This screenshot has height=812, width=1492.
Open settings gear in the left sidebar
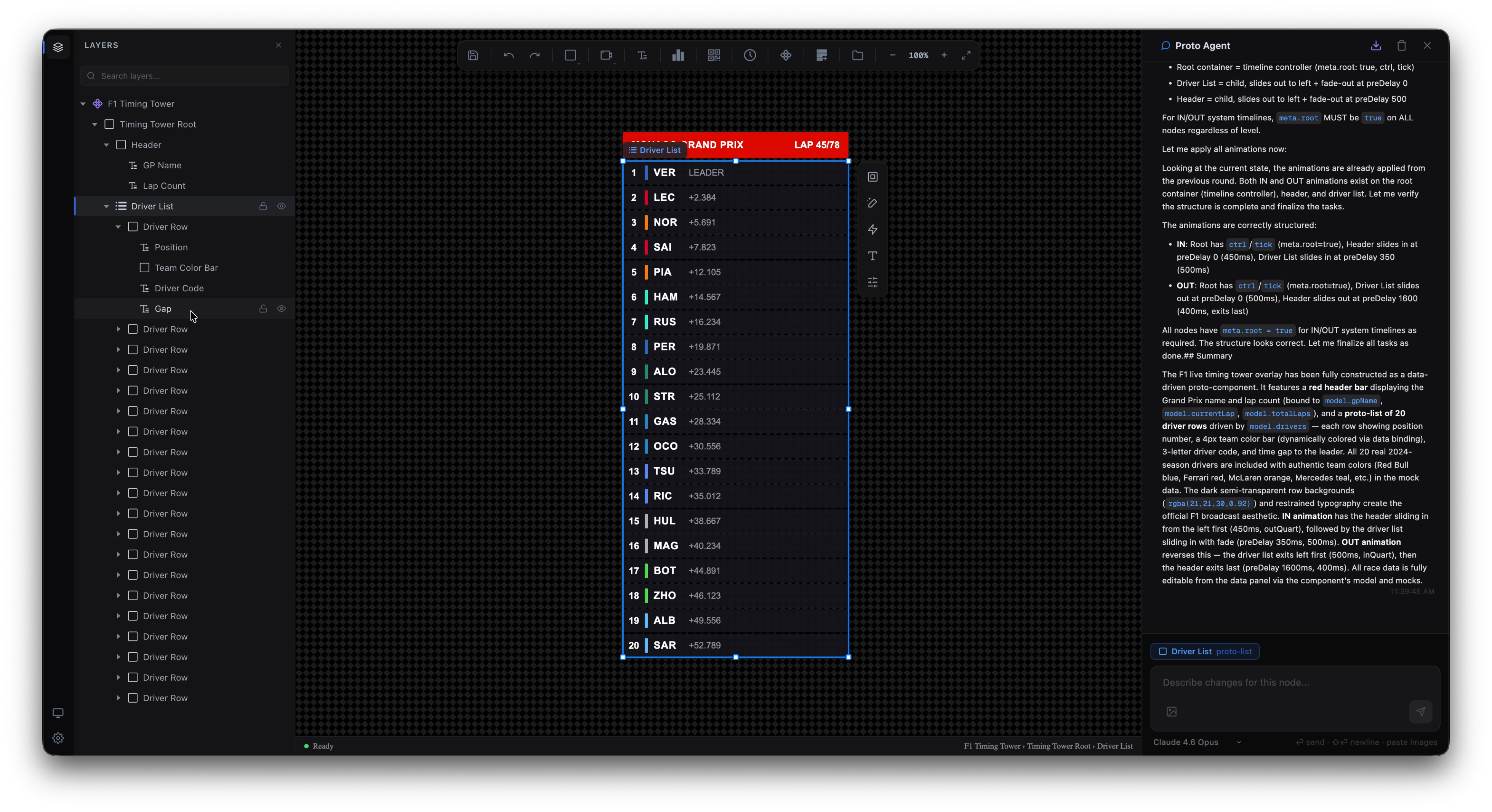pos(58,738)
